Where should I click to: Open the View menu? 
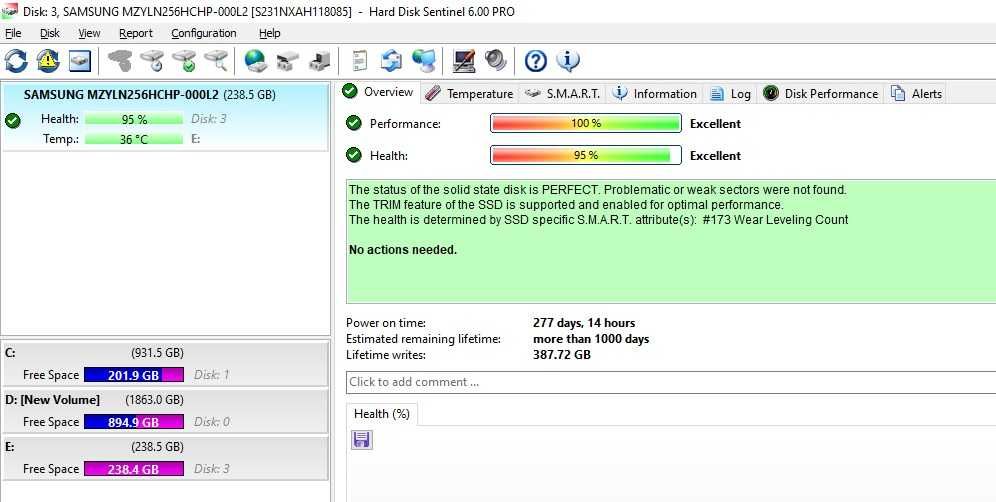89,33
